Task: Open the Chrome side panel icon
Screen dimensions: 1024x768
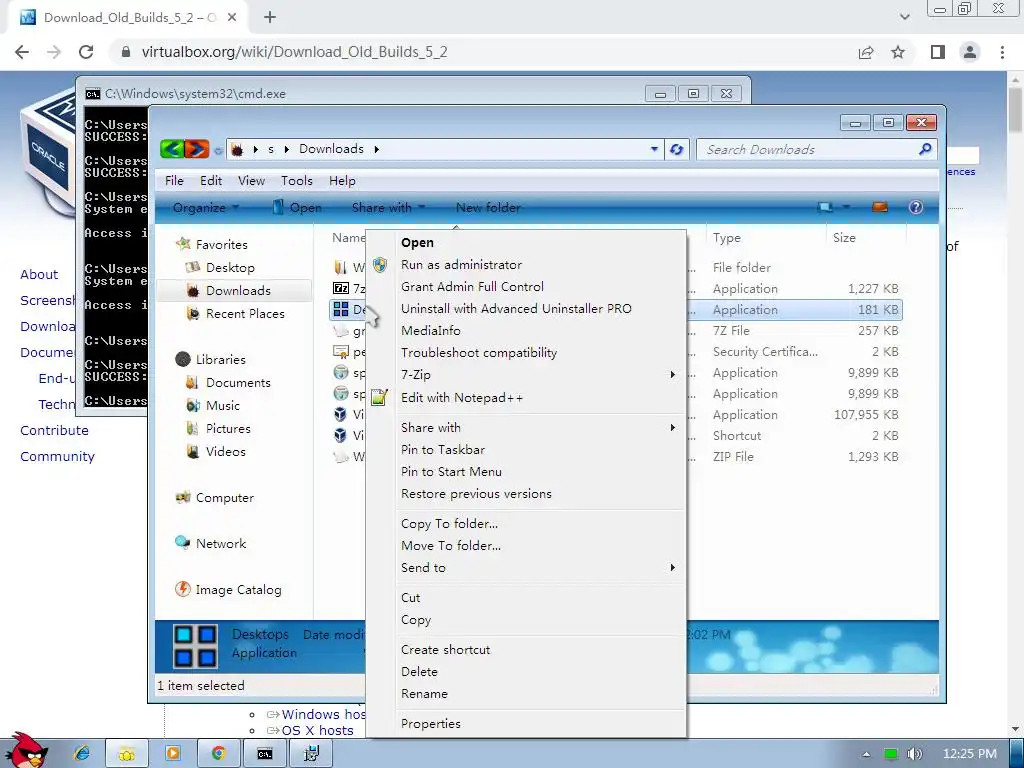Action: point(938,52)
